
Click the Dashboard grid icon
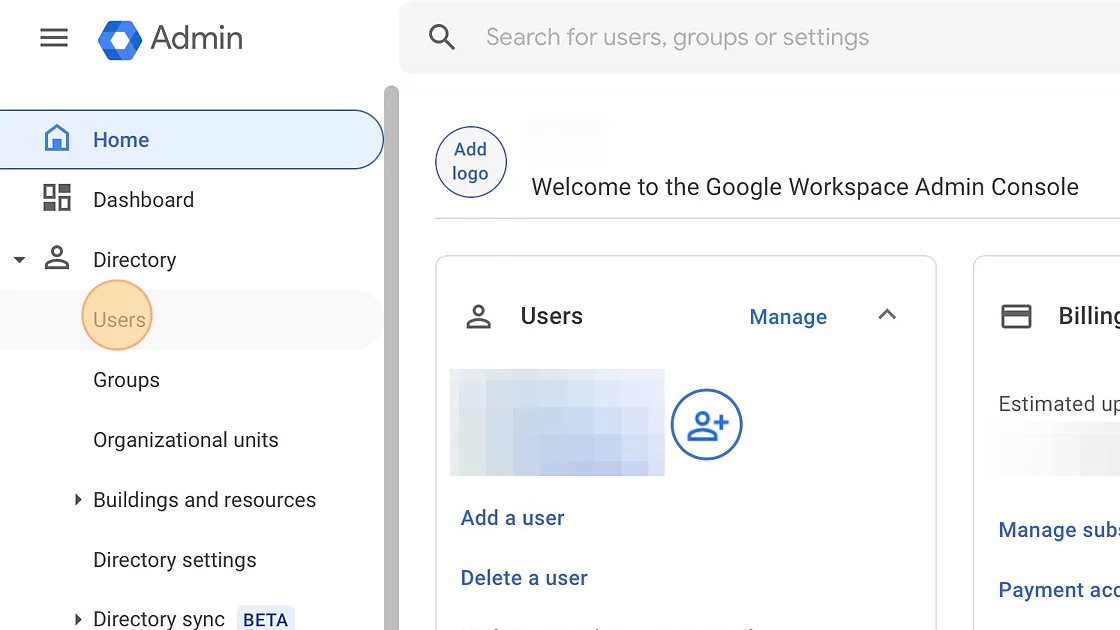coord(57,199)
